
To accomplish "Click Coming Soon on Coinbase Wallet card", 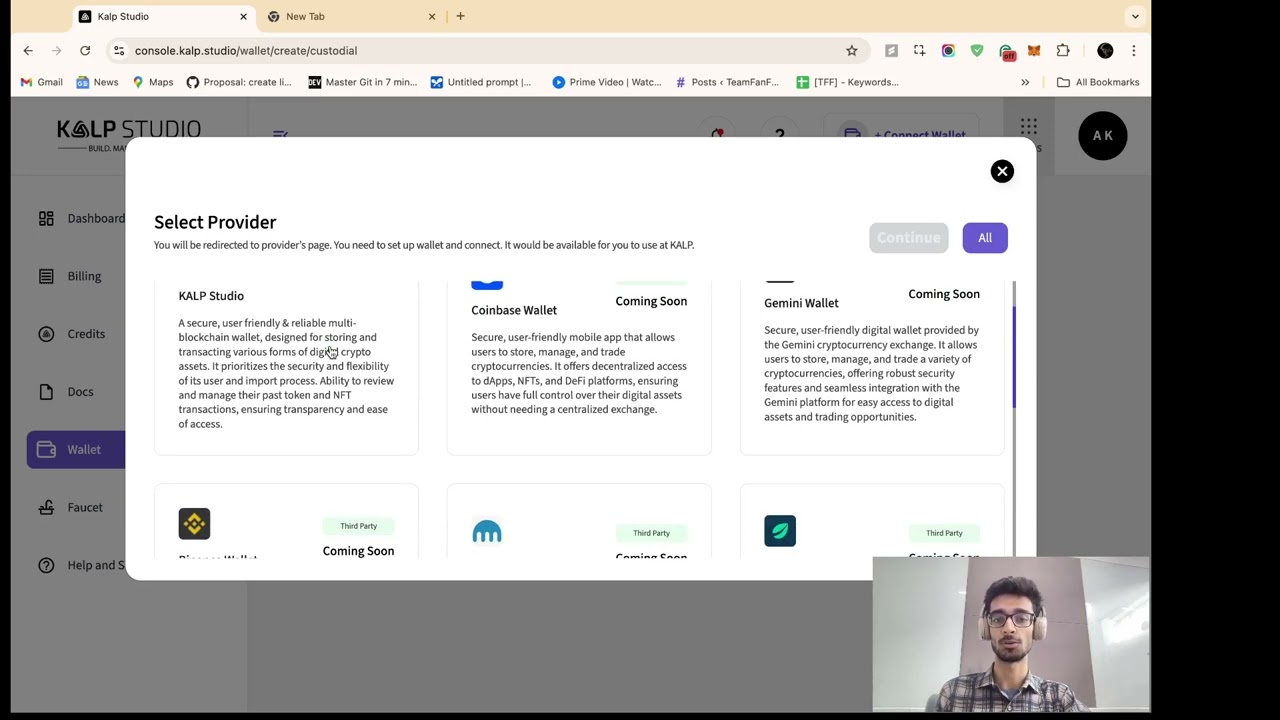I will pyautogui.click(x=651, y=301).
